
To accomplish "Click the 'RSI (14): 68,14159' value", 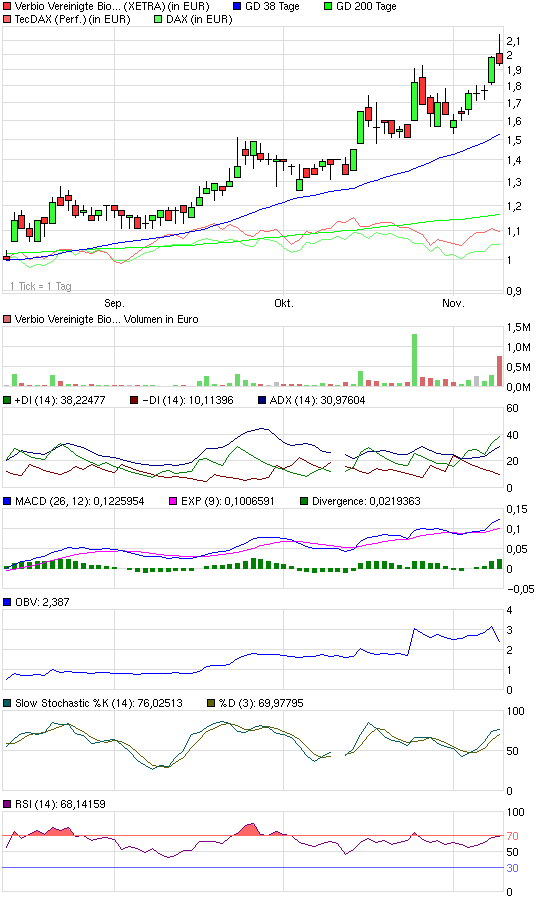I will pyautogui.click(x=60, y=804).
